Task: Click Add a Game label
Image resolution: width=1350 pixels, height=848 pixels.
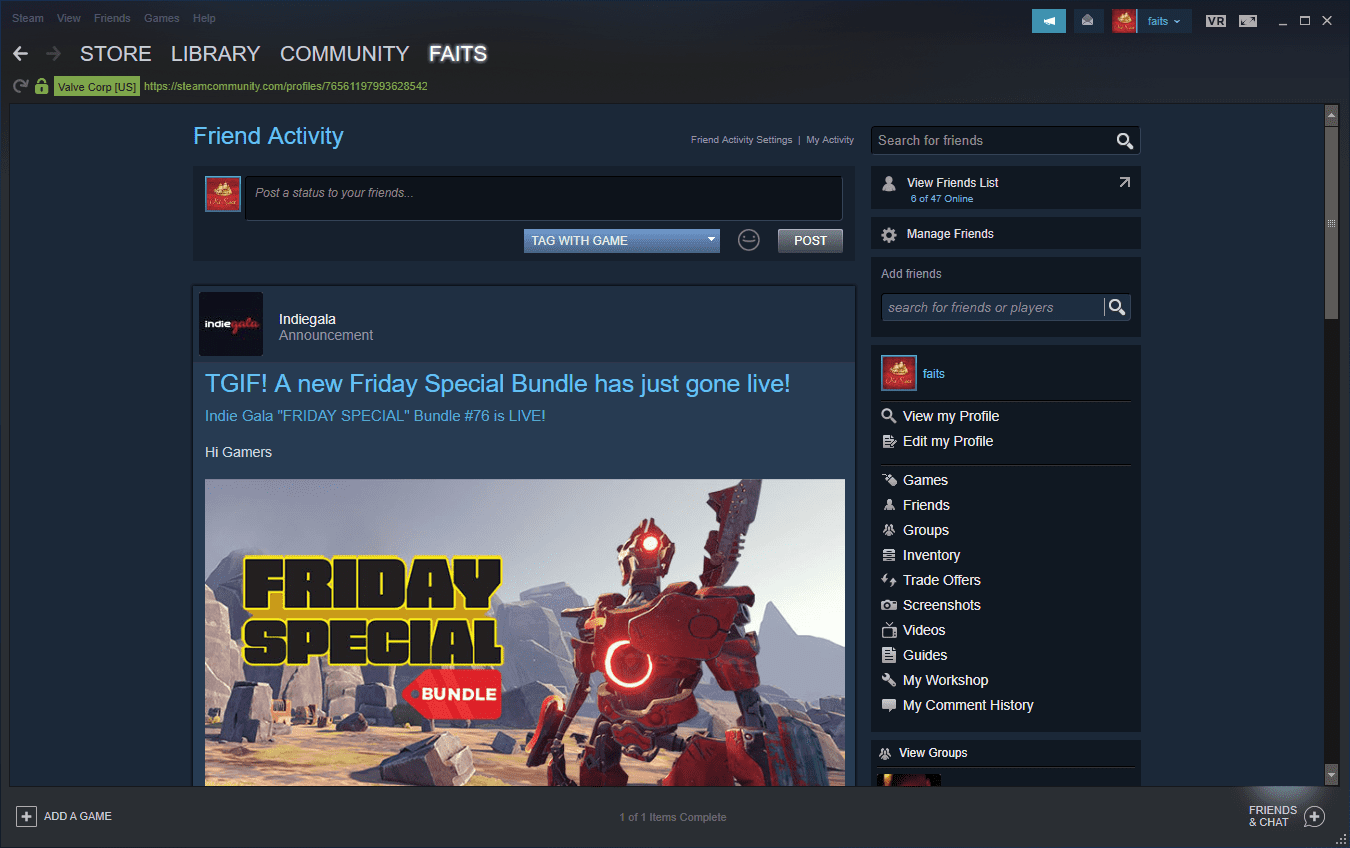Action: (x=78, y=817)
